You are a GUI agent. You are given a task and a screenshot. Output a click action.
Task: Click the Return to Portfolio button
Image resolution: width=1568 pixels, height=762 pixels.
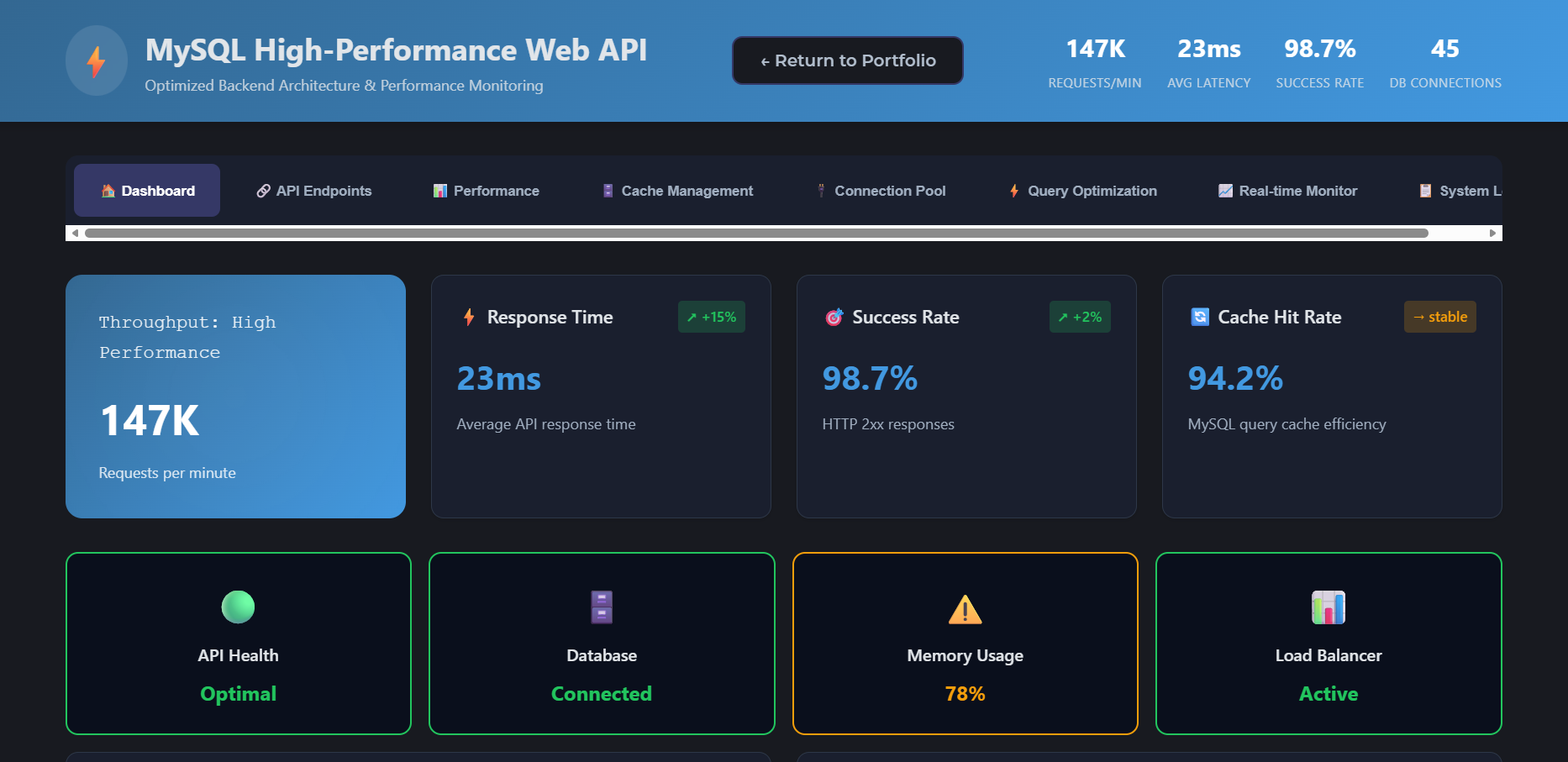click(847, 60)
